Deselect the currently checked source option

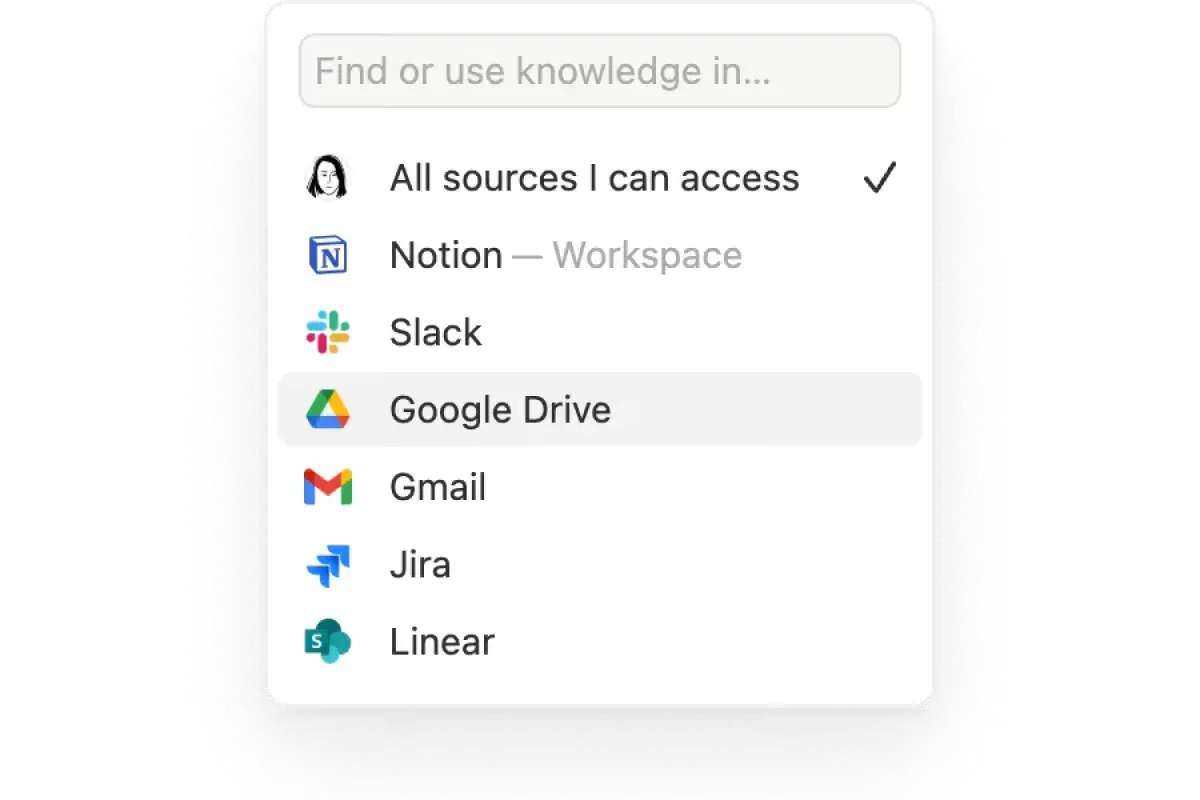point(595,177)
